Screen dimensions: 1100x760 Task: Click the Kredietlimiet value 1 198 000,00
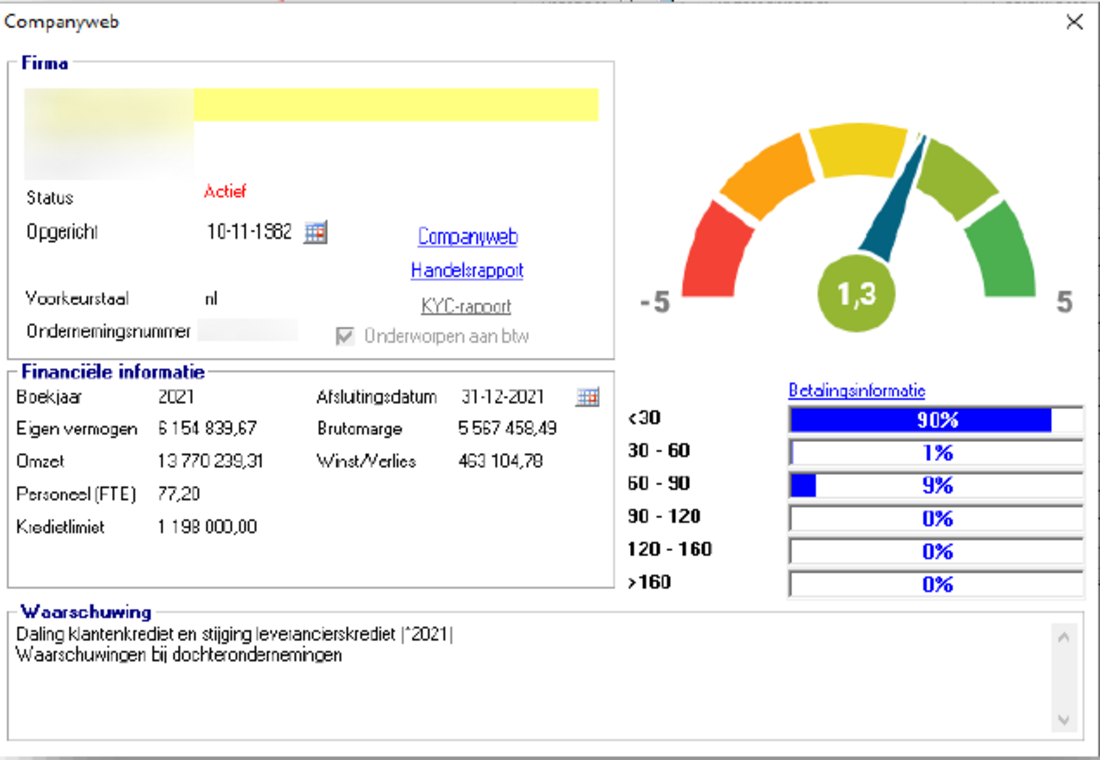tap(207, 526)
